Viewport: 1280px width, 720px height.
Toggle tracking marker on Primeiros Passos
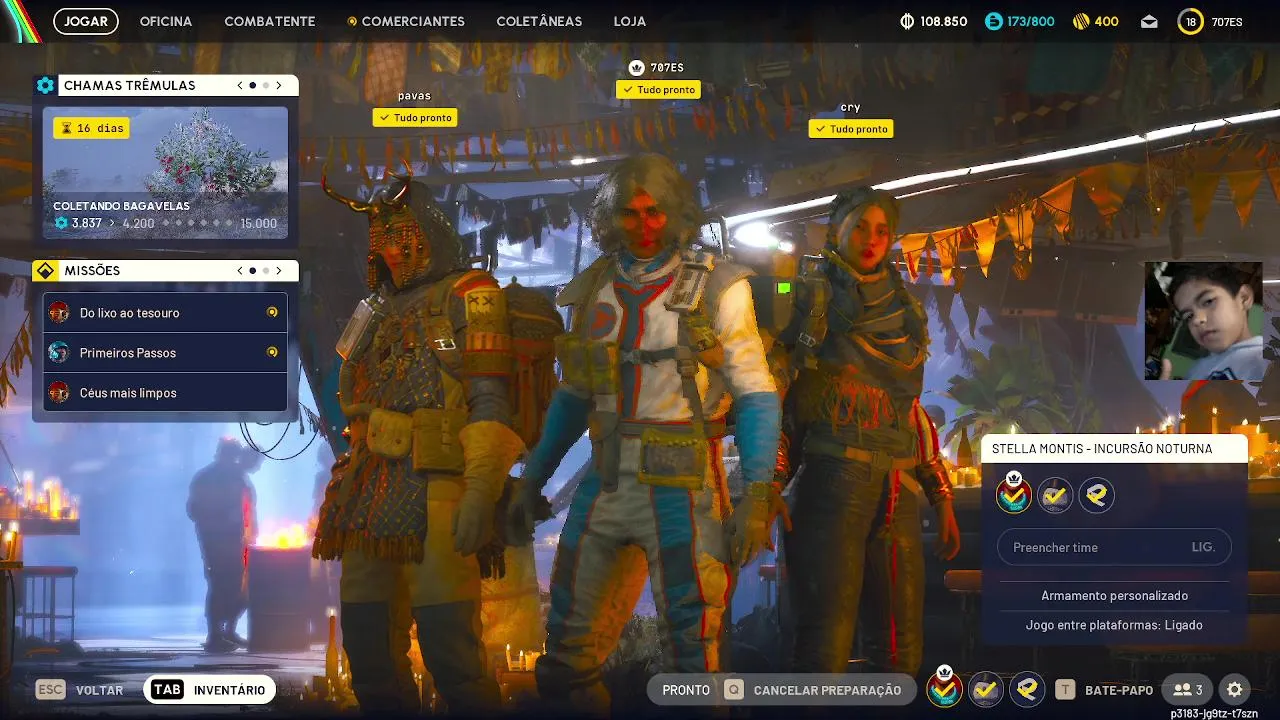pos(272,352)
